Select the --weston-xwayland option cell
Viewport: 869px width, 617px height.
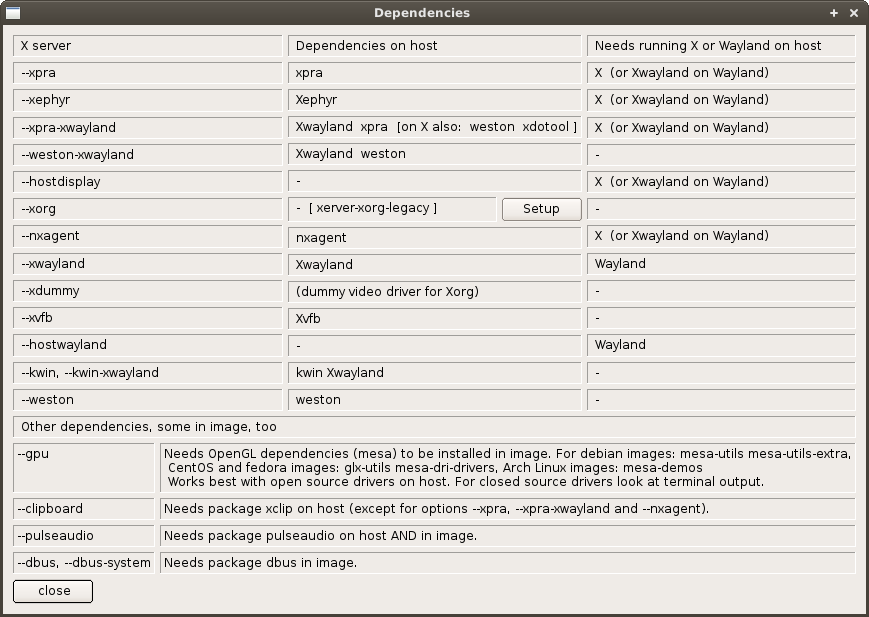[147, 154]
